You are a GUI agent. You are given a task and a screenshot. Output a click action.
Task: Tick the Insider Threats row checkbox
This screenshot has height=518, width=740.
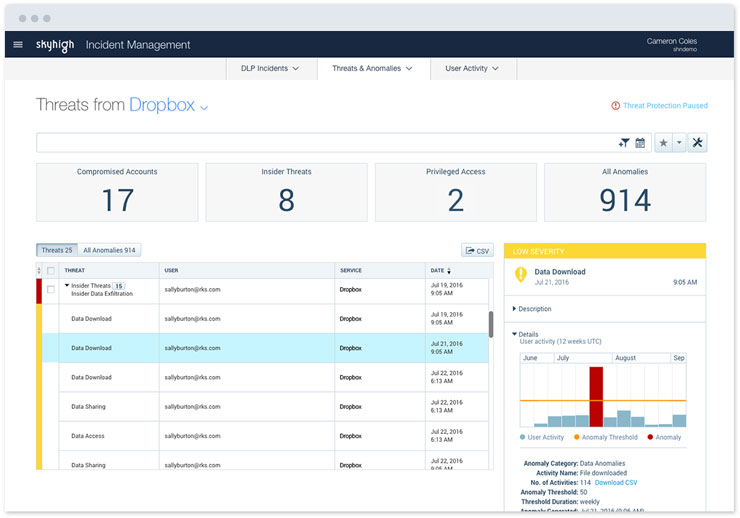pos(50,289)
